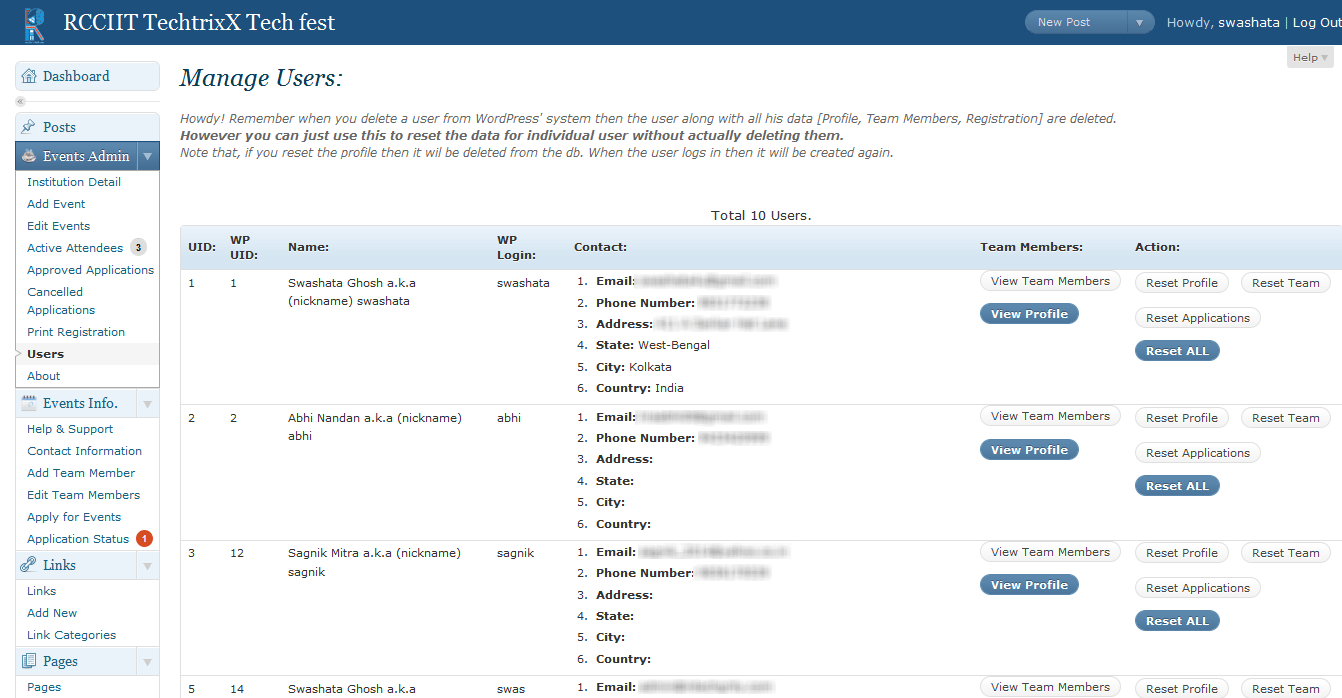Screen dimensions: 1342x698
Task: Open Approved Applications menu item
Action: 90,270
